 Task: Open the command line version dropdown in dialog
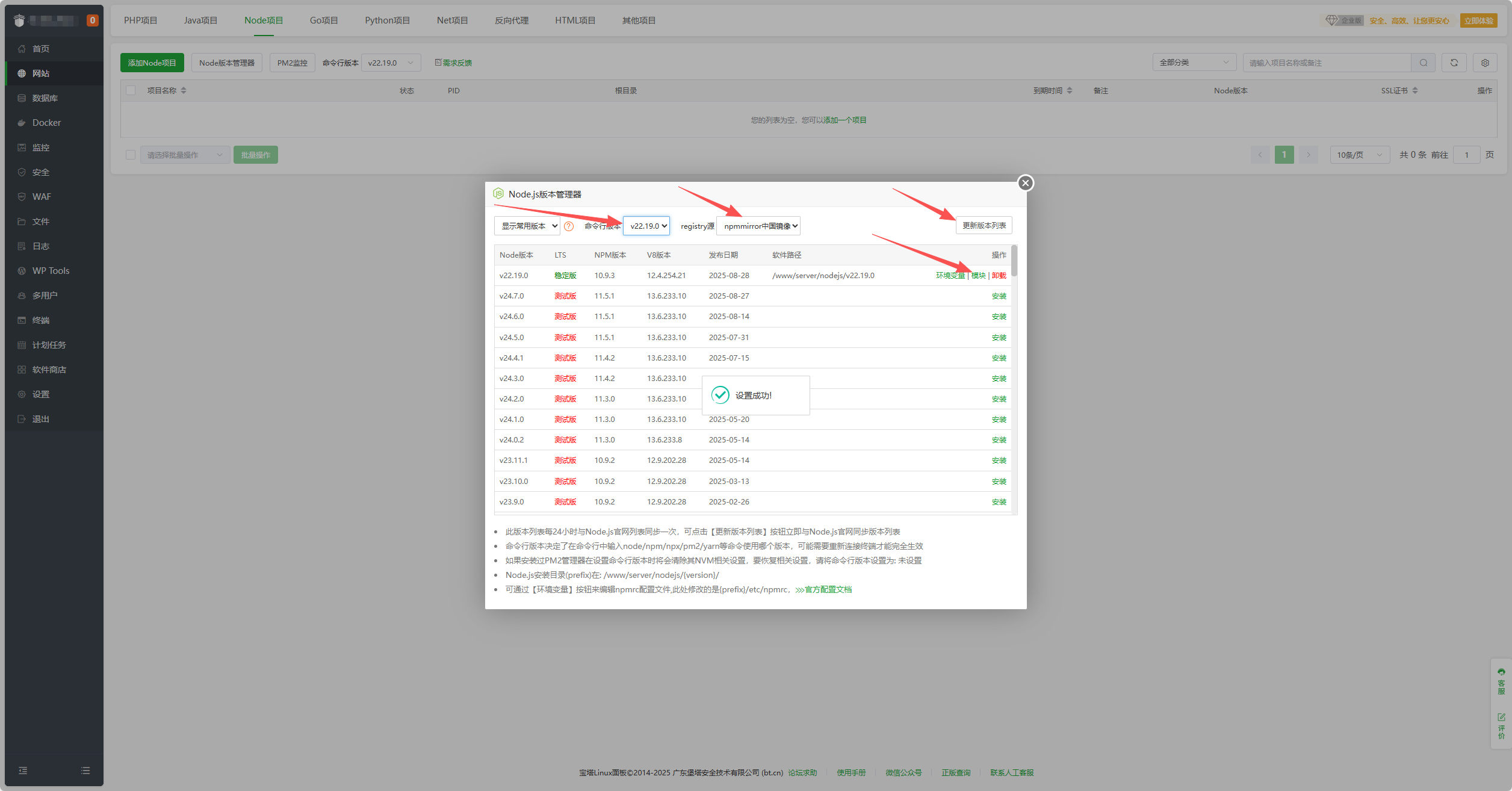point(646,226)
